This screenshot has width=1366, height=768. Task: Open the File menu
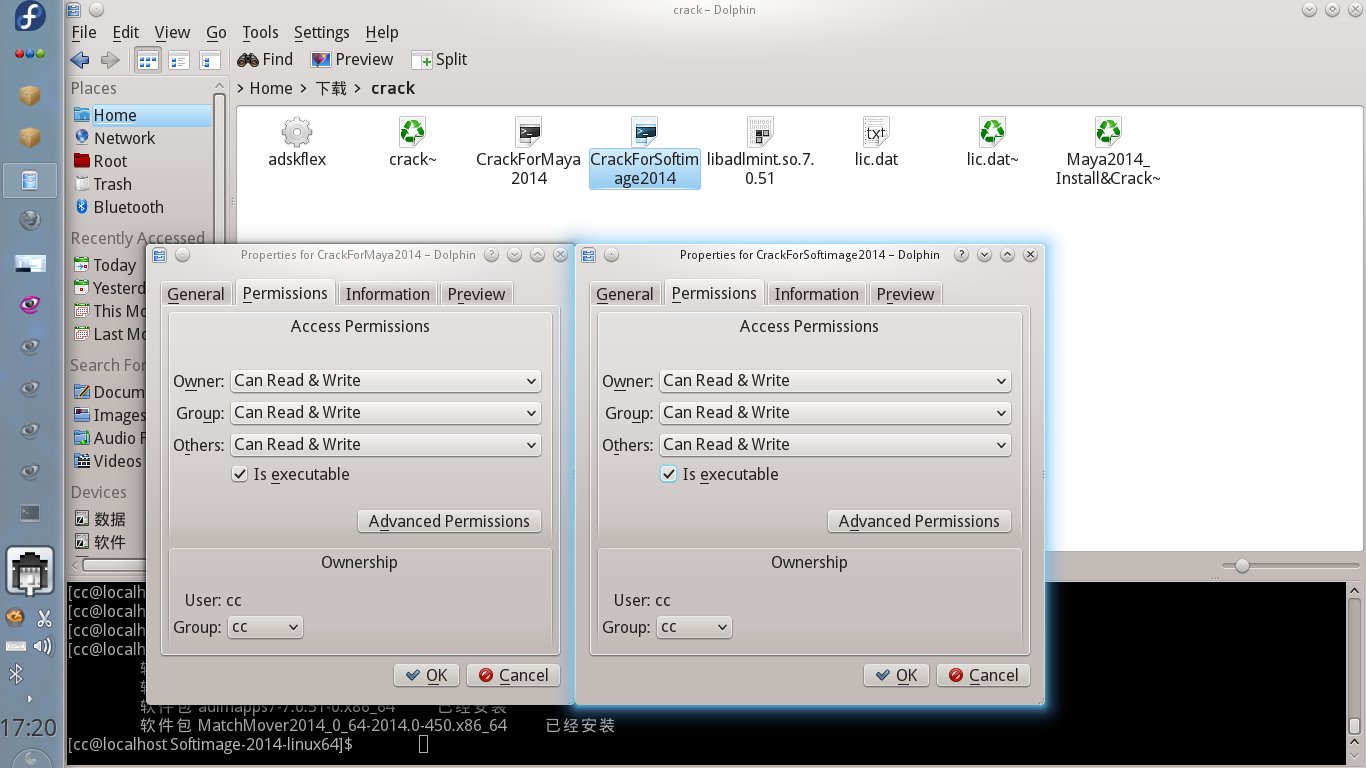pos(84,33)
